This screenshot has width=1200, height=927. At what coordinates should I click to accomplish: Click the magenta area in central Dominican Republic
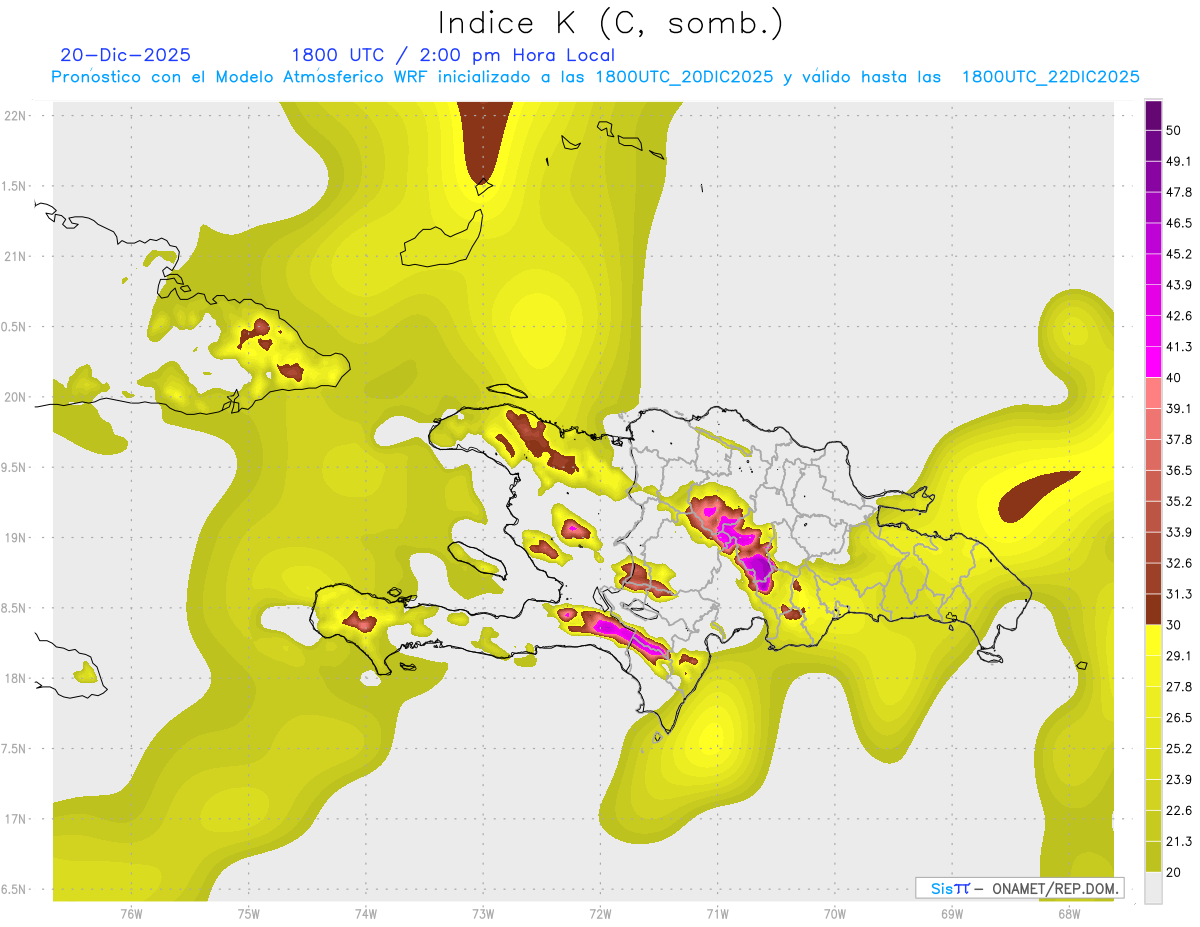(x=755, y=566)
